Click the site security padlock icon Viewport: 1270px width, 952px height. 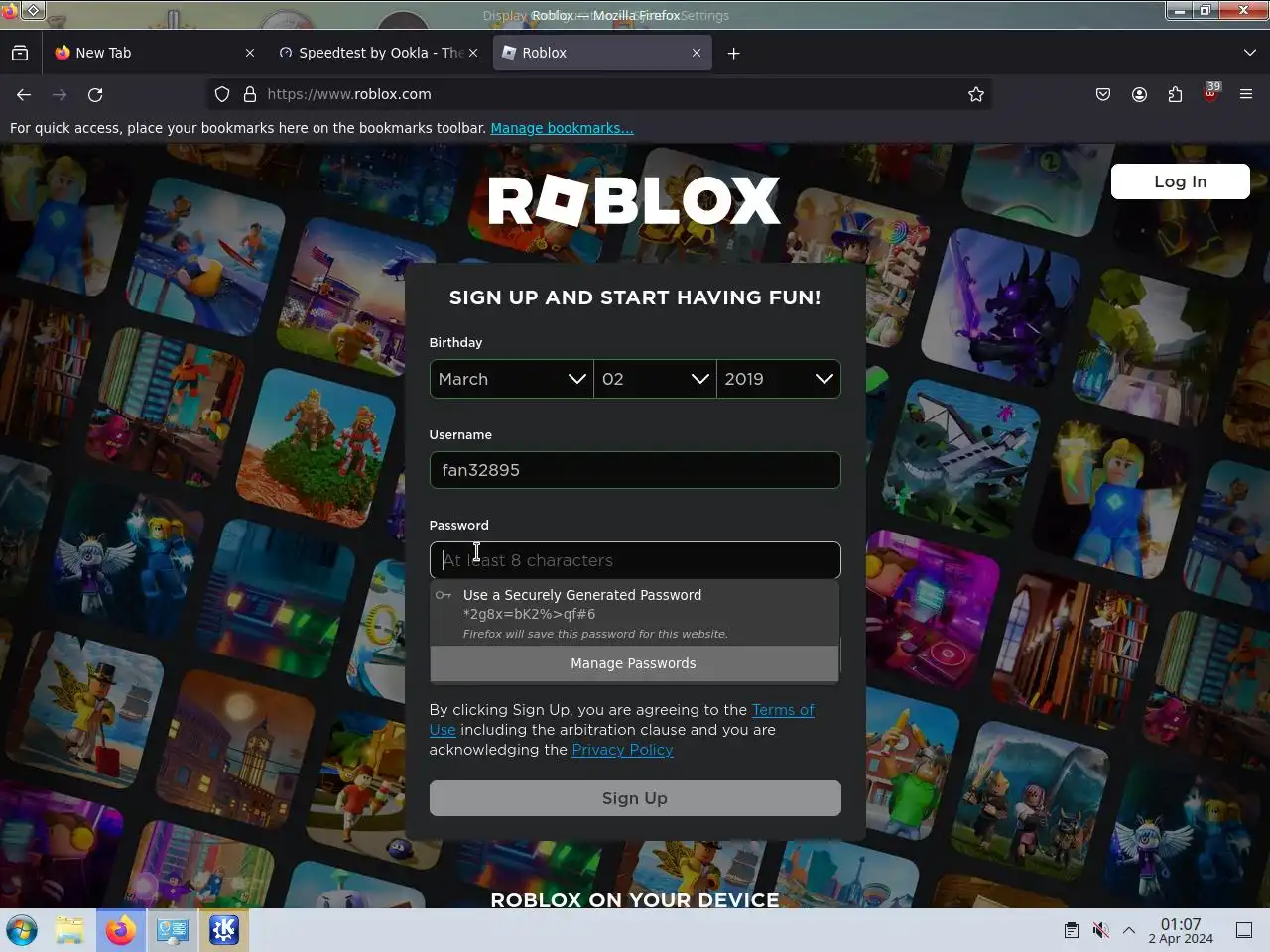[x=249, y=94]
